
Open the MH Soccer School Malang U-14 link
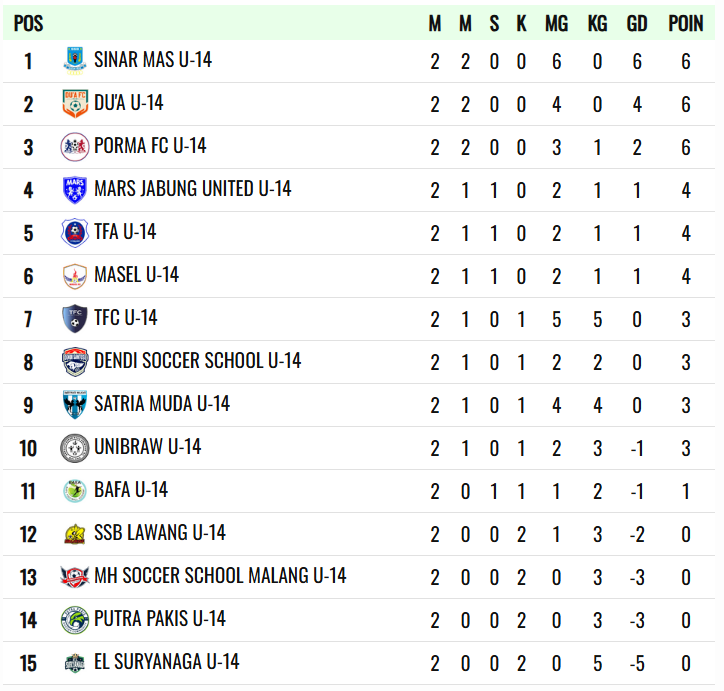coord(220,576)
